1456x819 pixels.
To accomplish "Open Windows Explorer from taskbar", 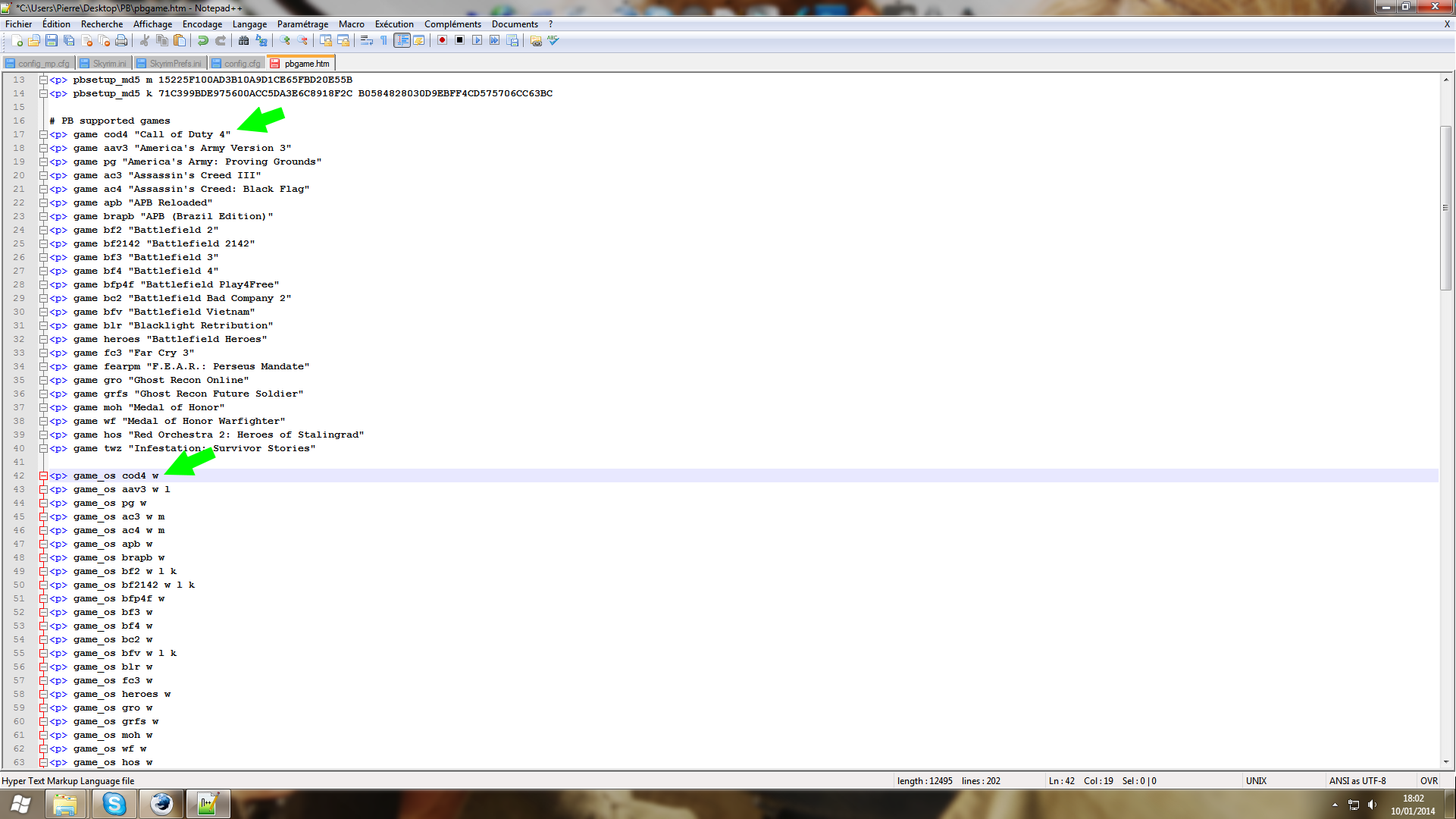I will pos(66,804).
